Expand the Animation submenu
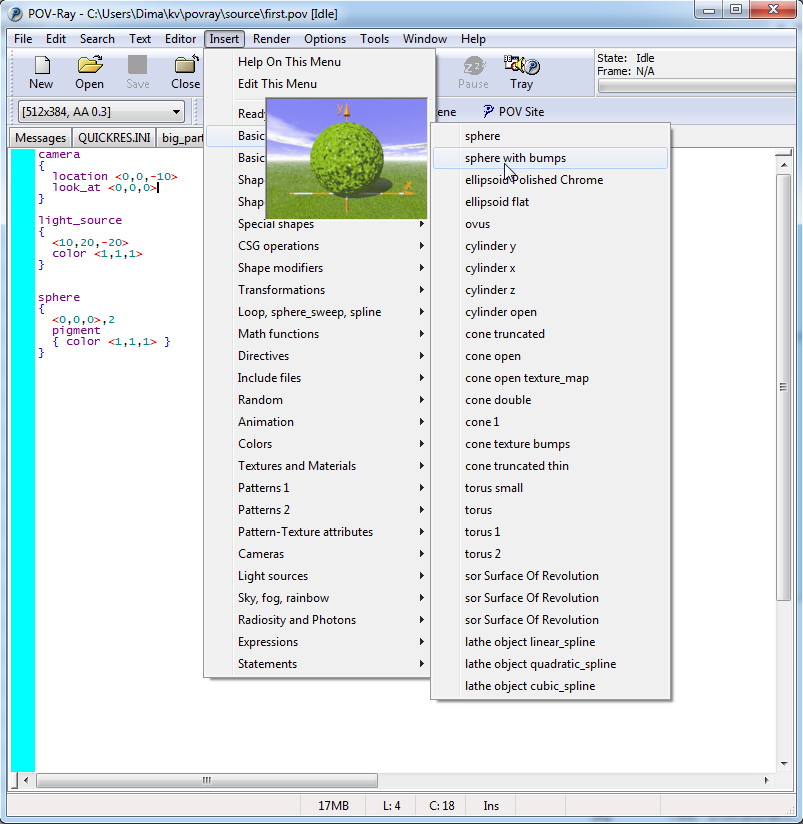Image resolution: width=803 pixels, height=824 pixels. click(318, 422)
